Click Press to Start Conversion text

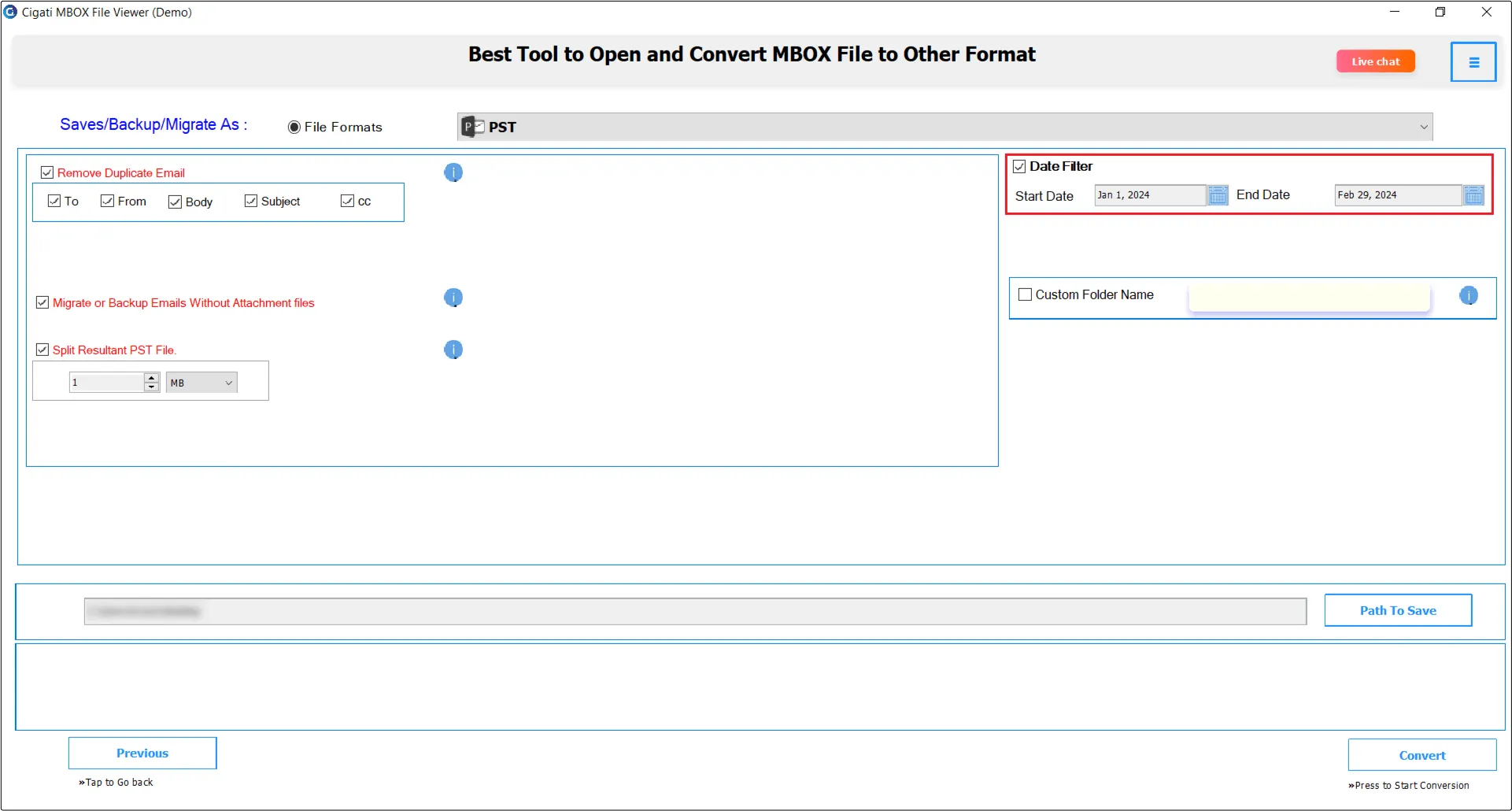point(1409,785)
